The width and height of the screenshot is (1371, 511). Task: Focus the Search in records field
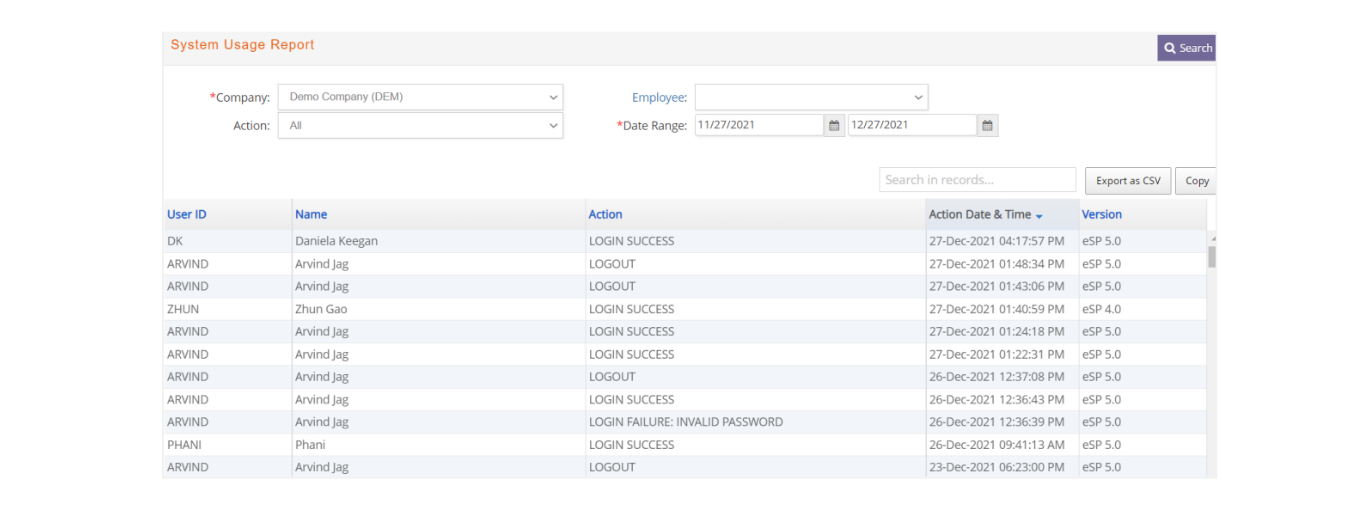click(x=978, y=180)
